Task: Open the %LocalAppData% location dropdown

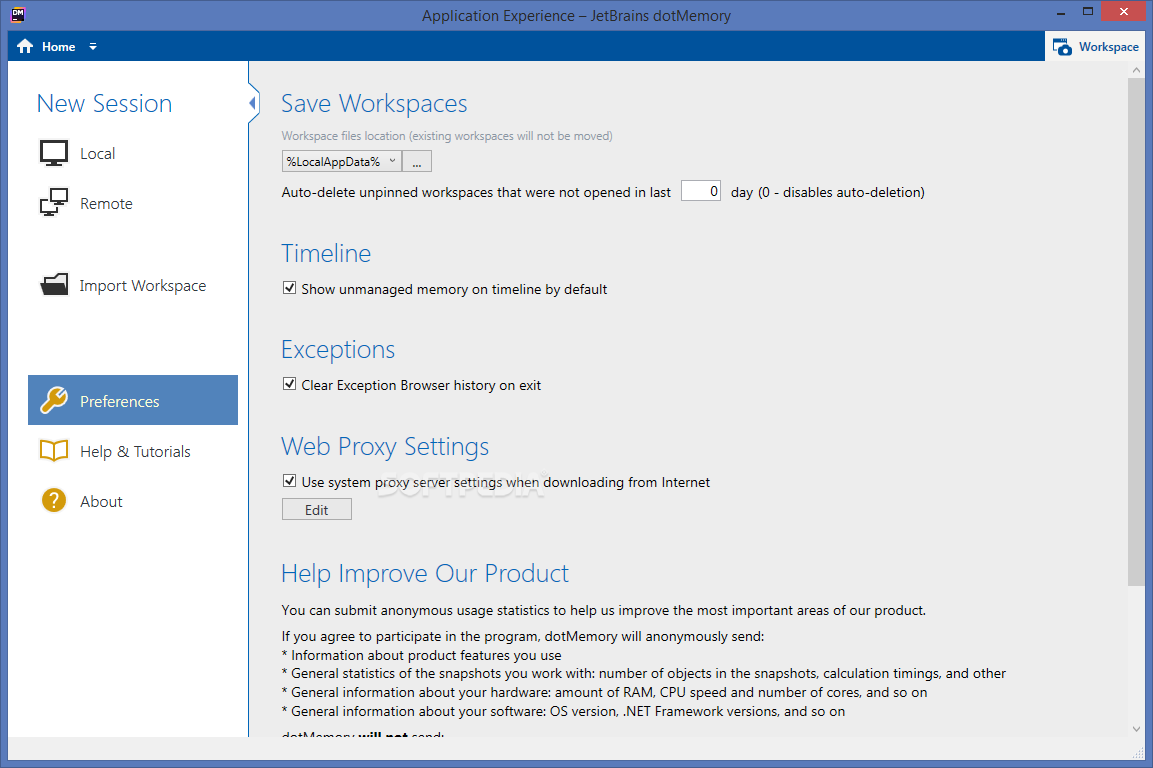Action: [342, 161]
